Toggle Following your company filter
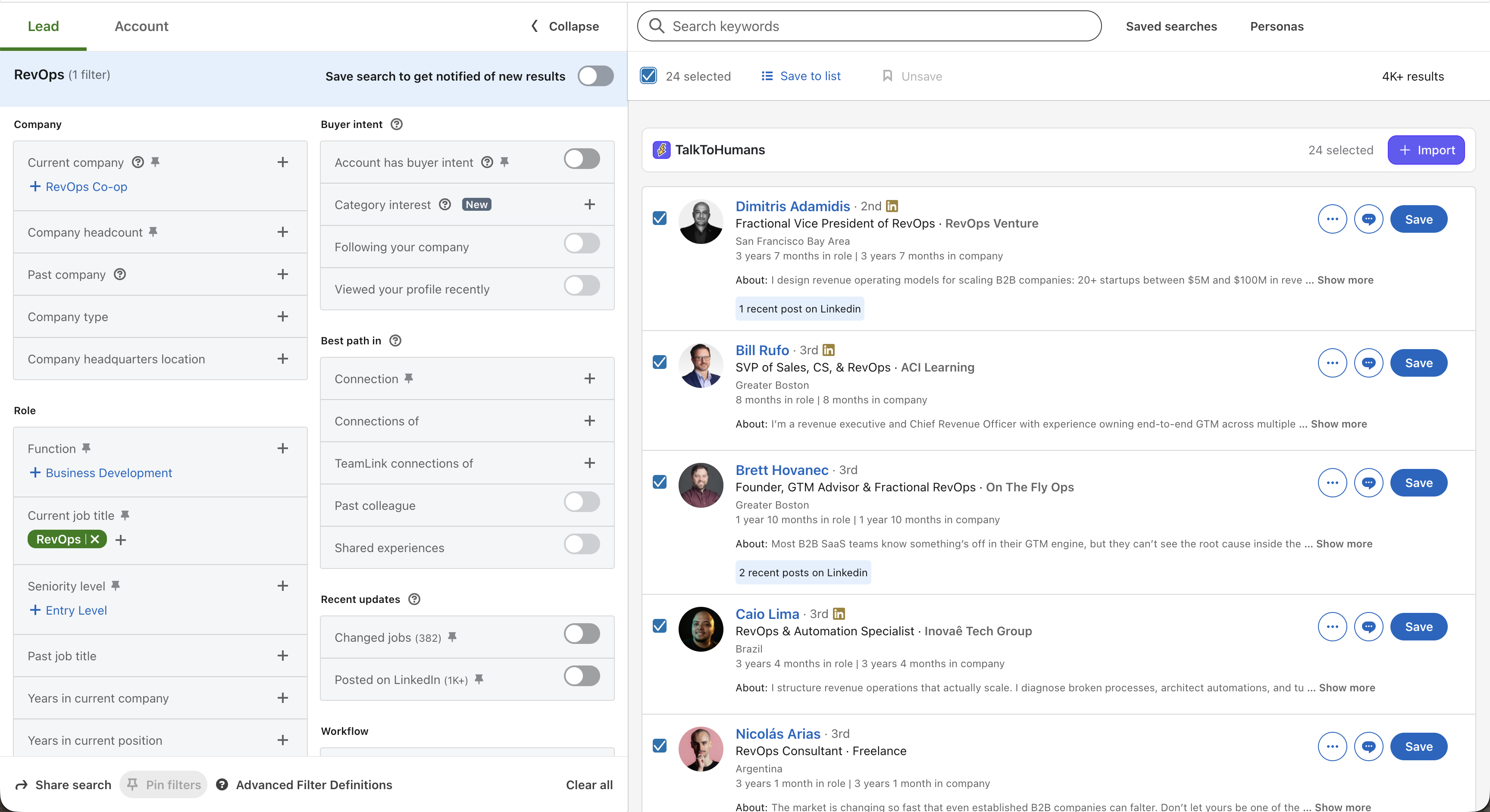This screenshot has width=1490, height=812. click(x=582, y=243)
